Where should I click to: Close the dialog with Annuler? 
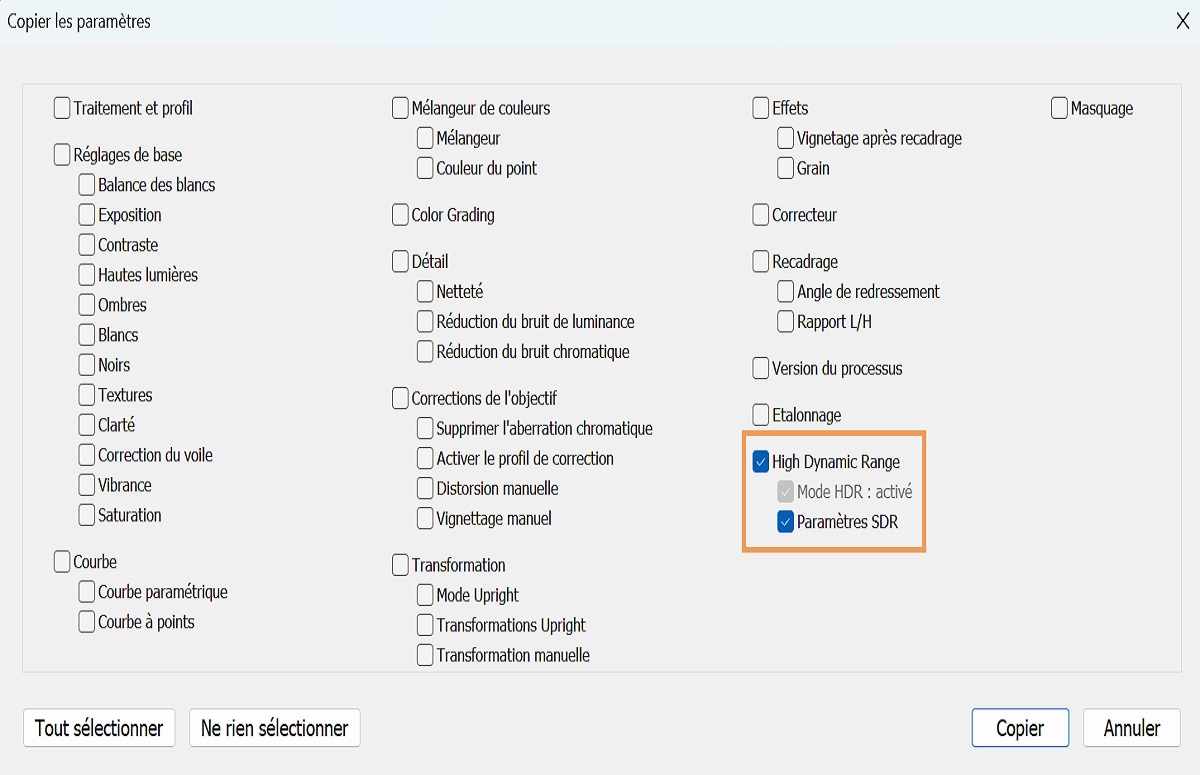pyautogui.click(x=1131, y=728)
